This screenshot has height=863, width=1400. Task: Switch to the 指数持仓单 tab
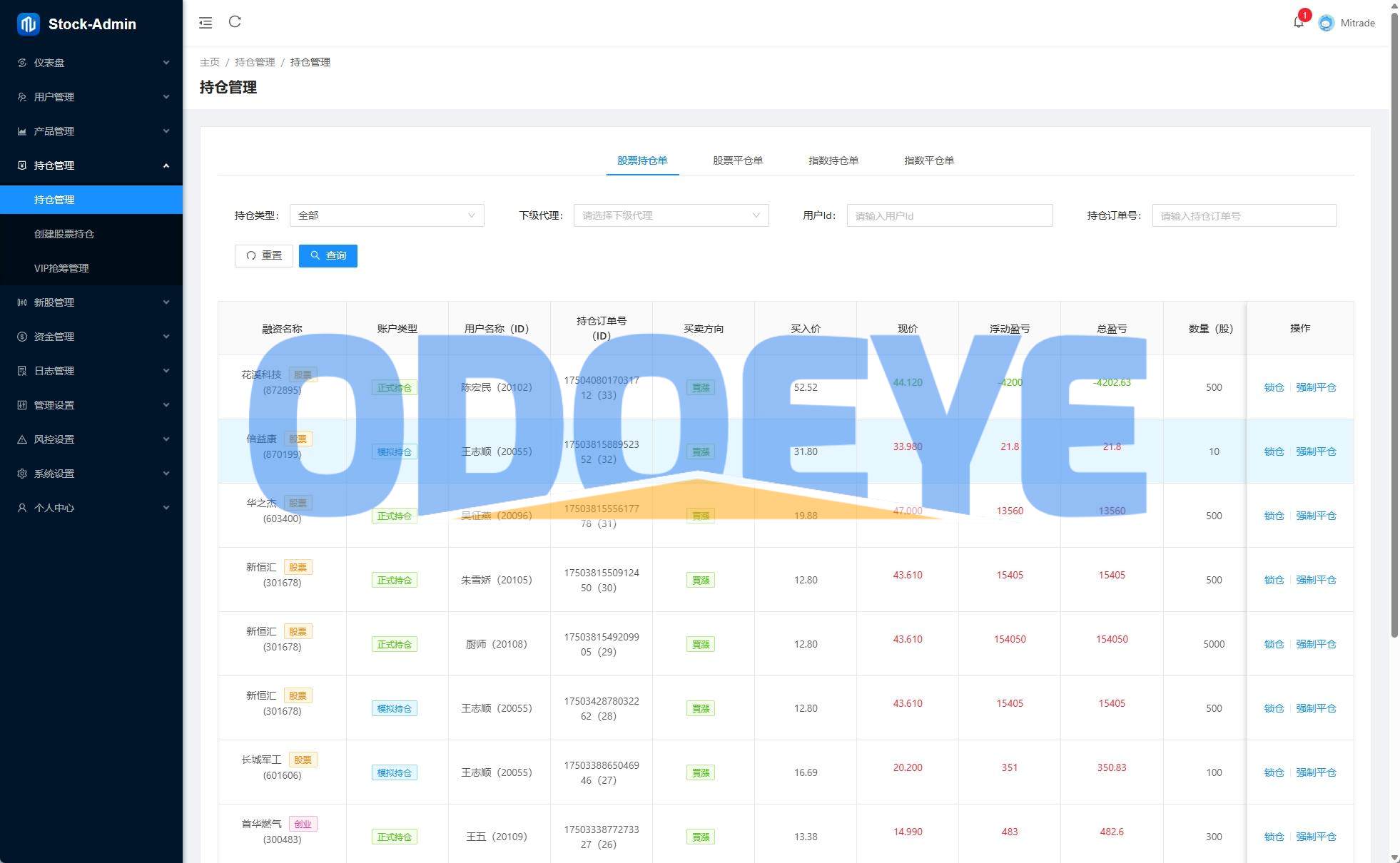[833, 160]
